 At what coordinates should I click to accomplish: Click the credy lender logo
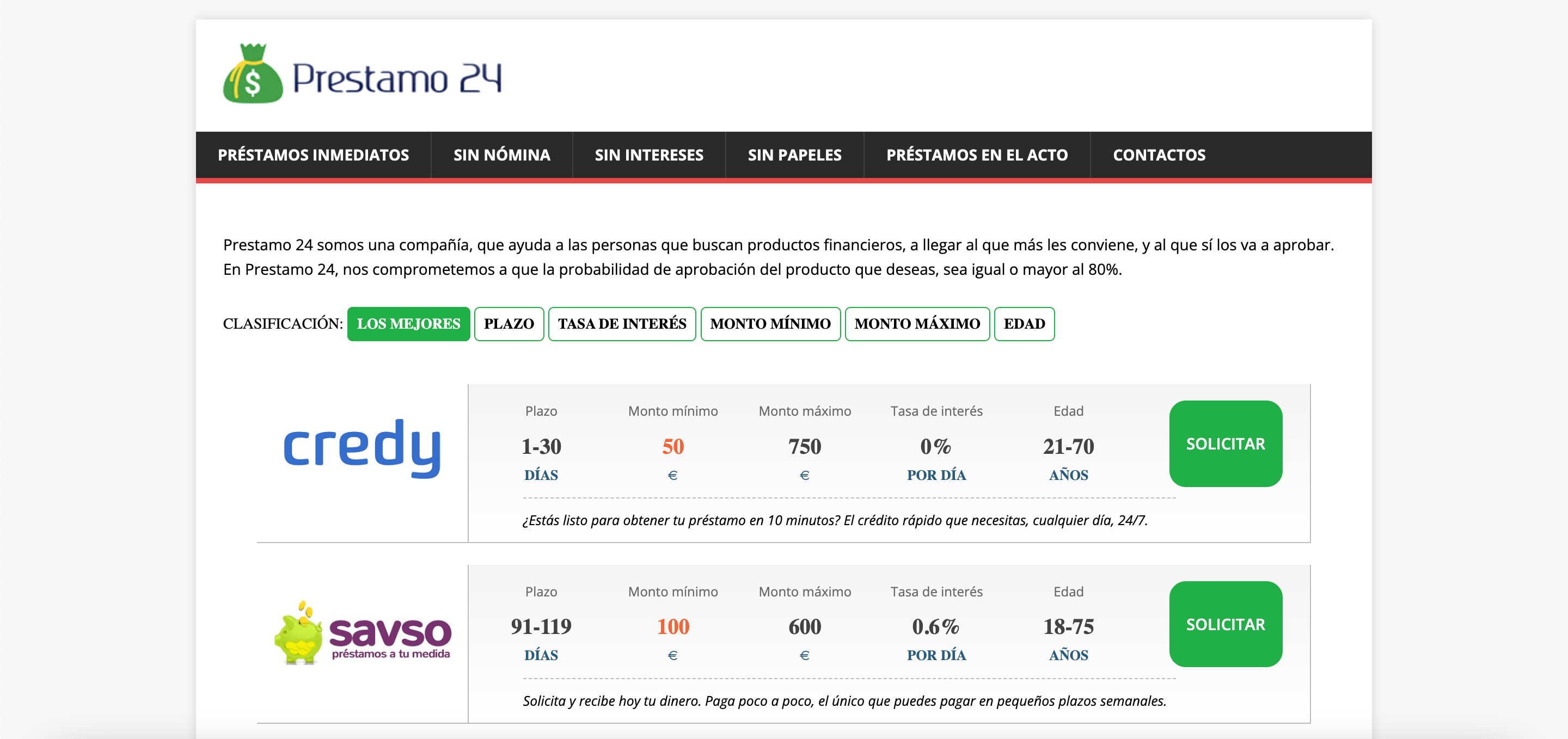pyautogui.click(x=362, y=448)
